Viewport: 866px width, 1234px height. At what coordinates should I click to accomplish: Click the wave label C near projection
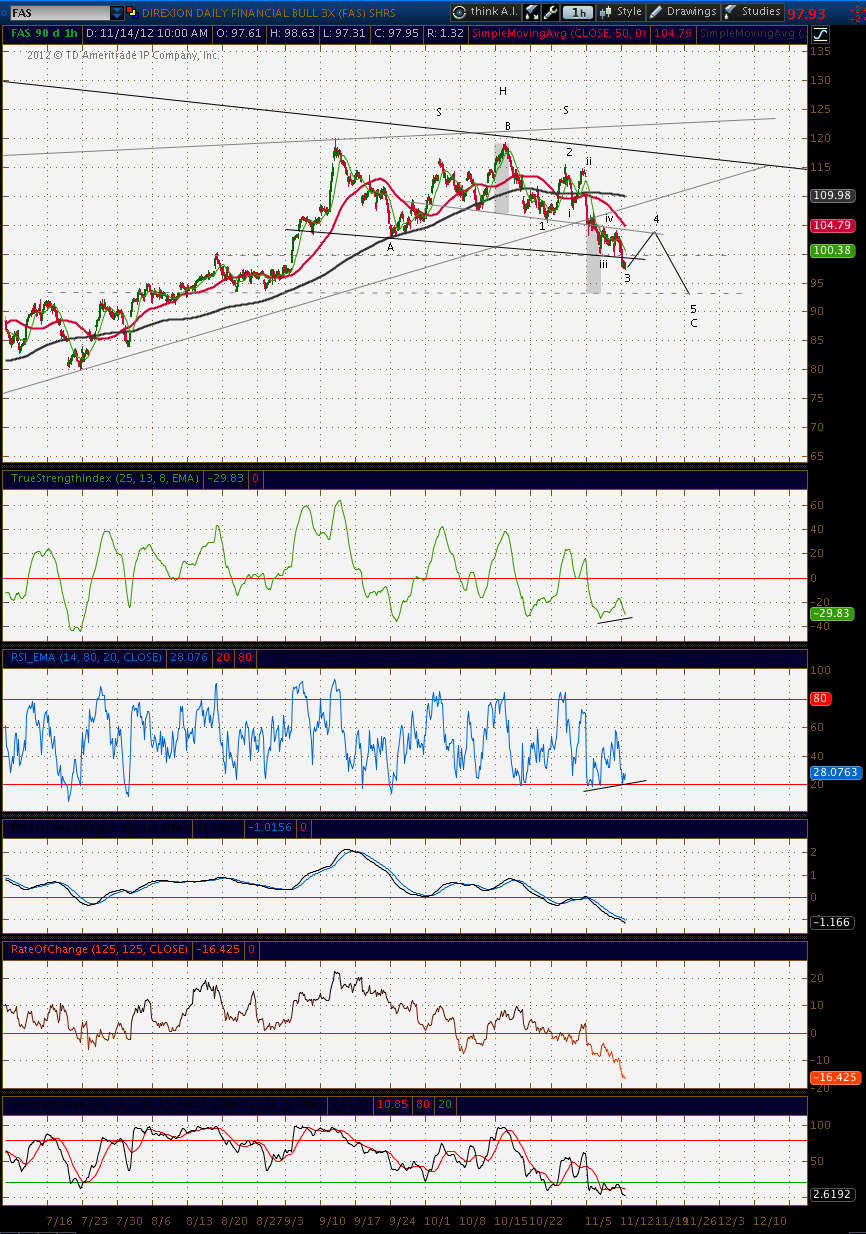coord(694,323)
